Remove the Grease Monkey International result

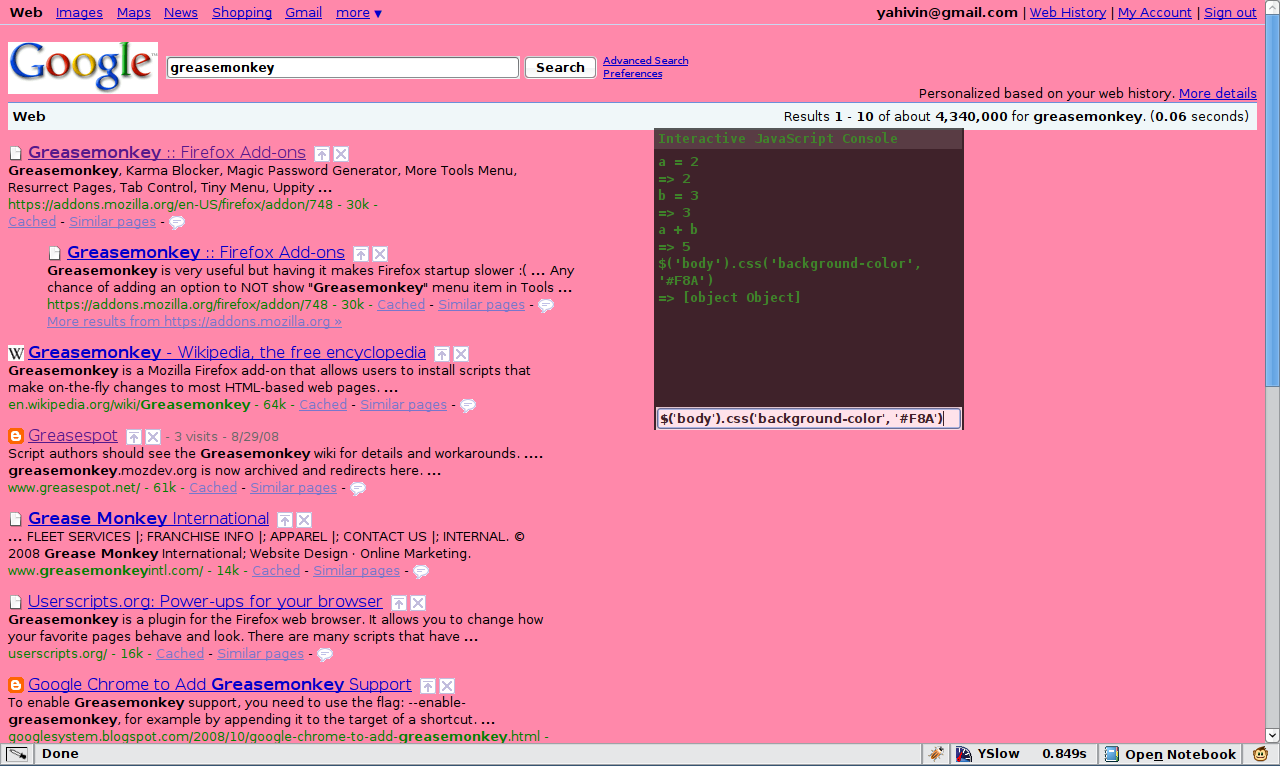click(x=304, y=520)
